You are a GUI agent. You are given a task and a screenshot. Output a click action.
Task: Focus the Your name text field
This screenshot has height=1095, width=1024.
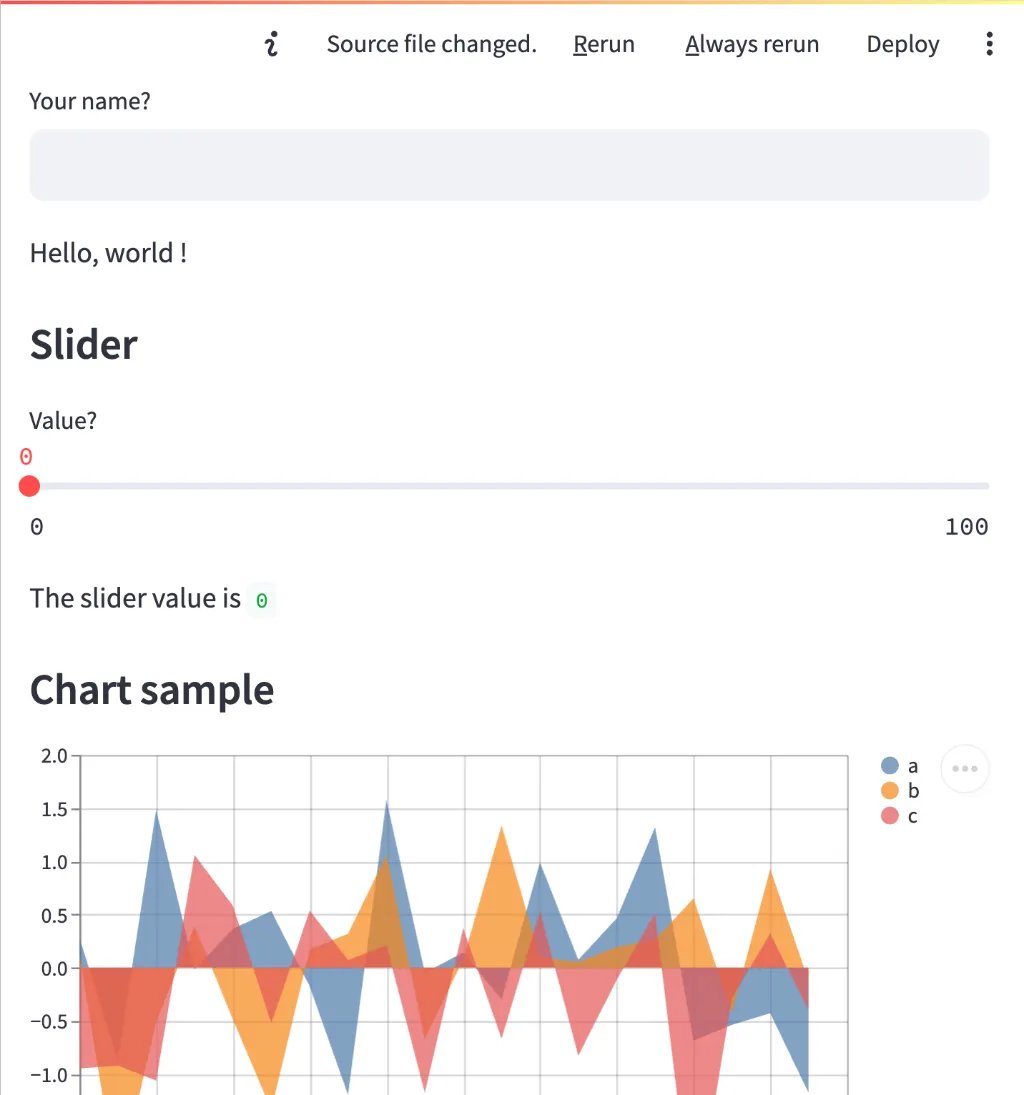pyautogui.click(x=509, y=165)
